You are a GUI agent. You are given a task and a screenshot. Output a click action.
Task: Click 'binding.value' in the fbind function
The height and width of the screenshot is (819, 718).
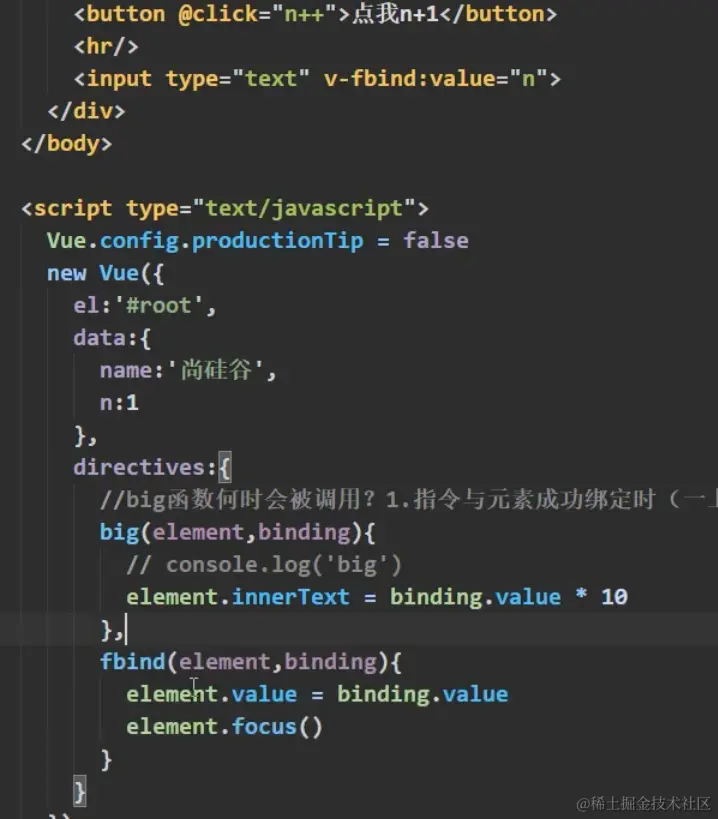pos(422,695)
